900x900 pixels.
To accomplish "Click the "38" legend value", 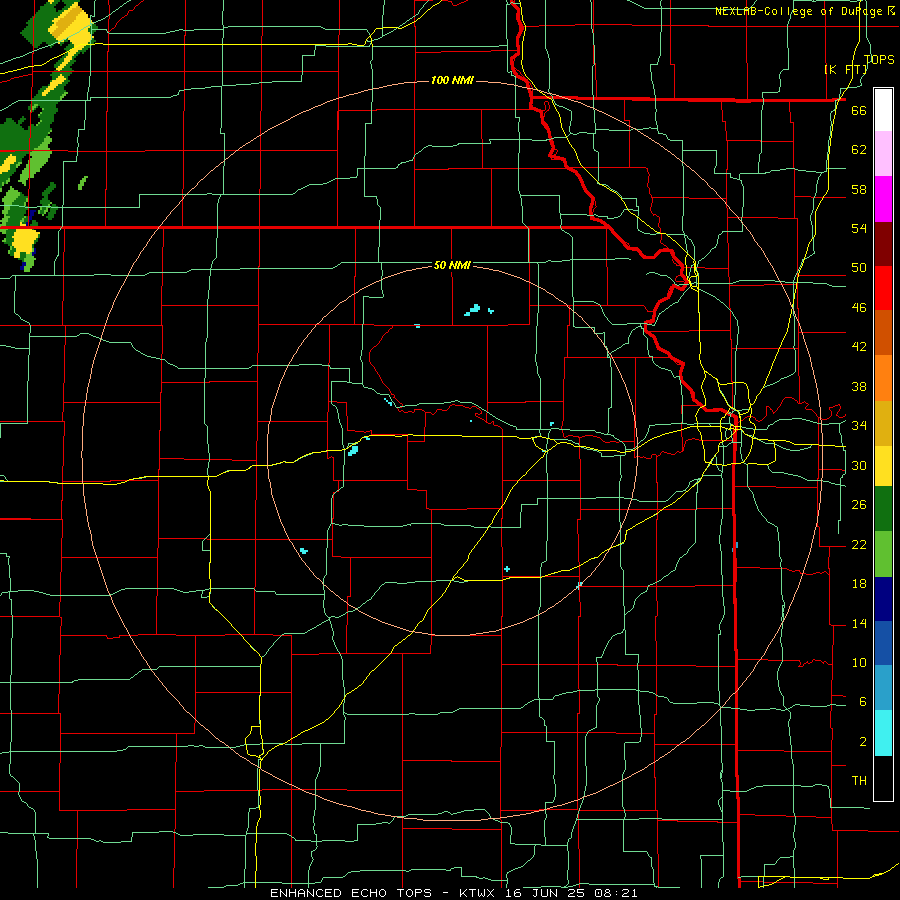I will pyautogui.click(x=859, y=386).
